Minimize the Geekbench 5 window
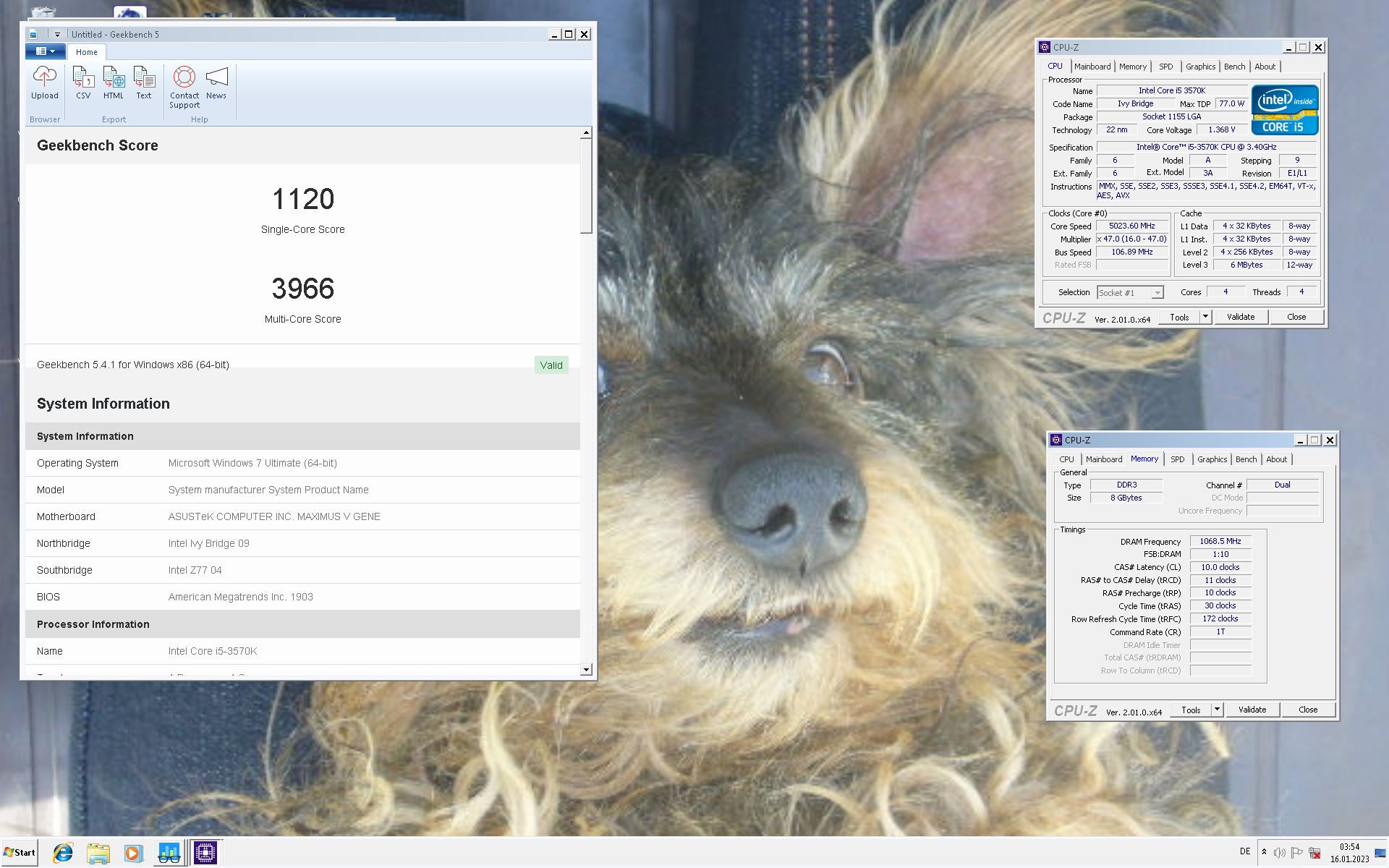The width and height of the screenshot is (1389, 868). (x=554, y=34)
